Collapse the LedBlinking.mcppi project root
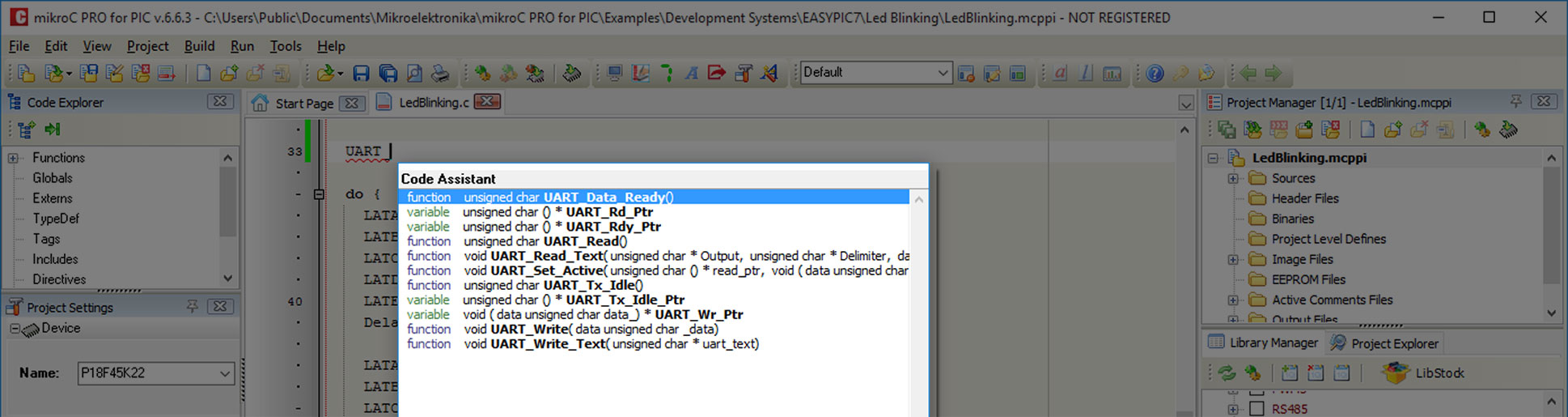The image size is (1568, 417). coord(1213,158)
